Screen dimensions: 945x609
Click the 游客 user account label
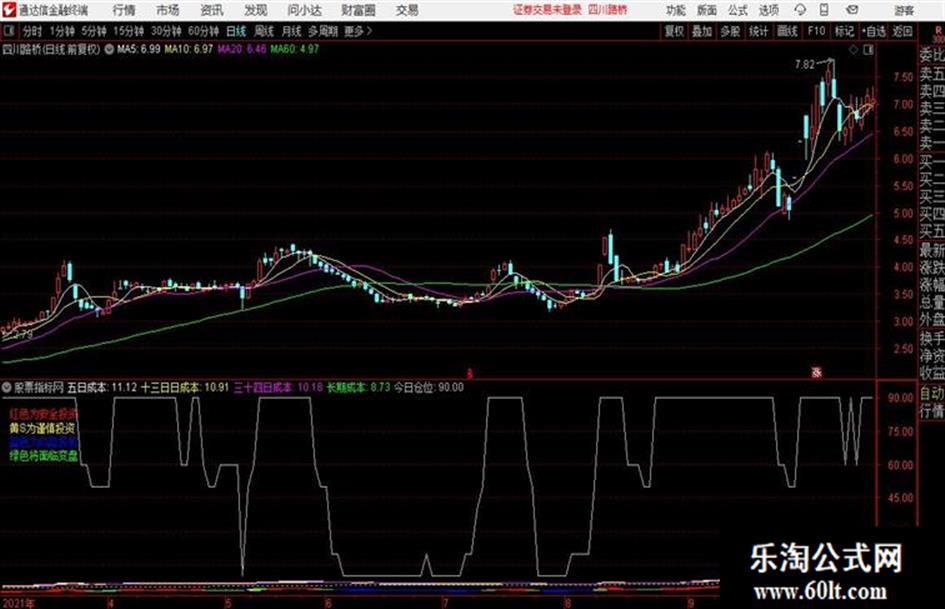904,10
